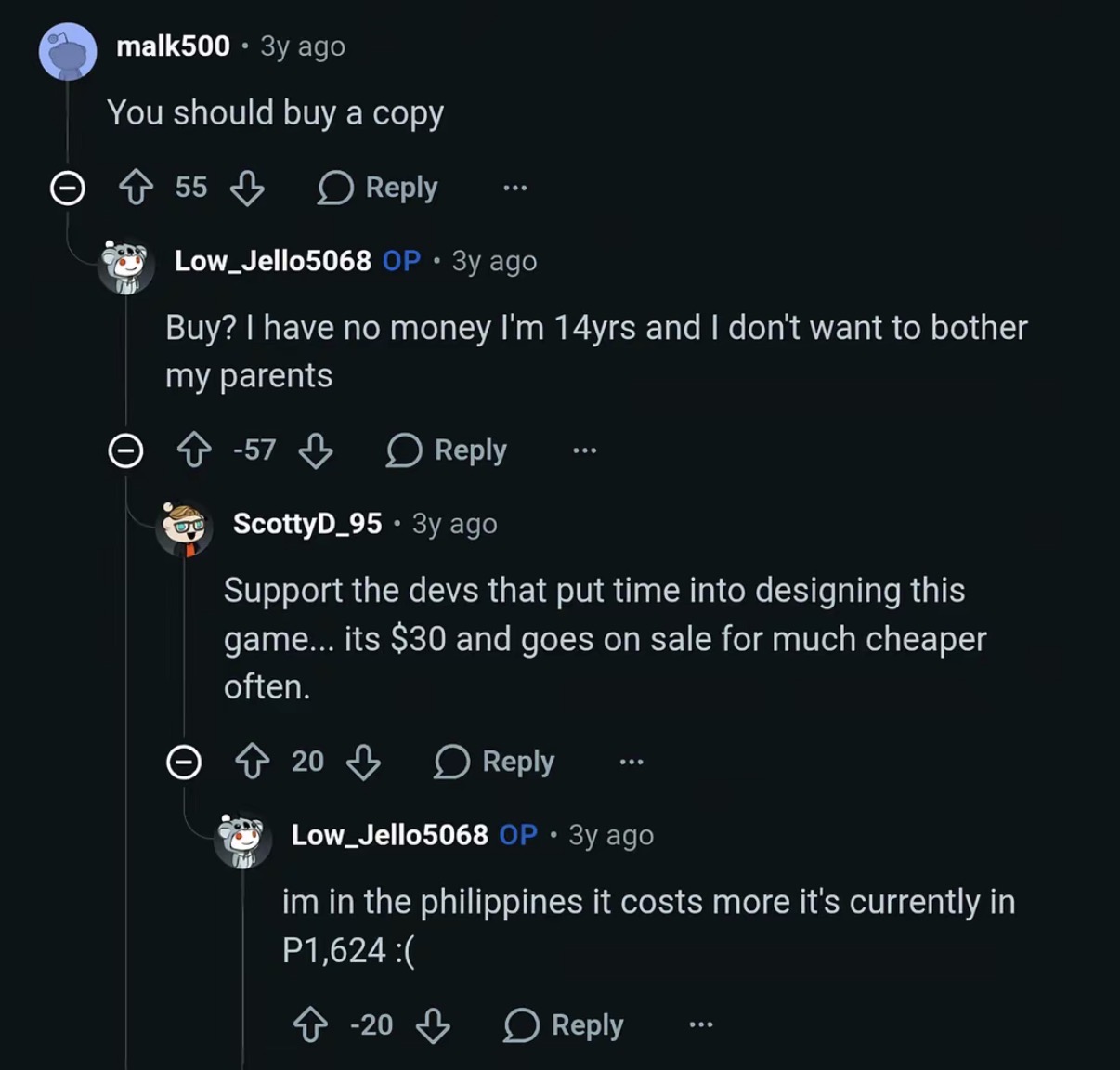
Task: Downvote the "P1,624" comment
Action: click(x=433, y=1025)
